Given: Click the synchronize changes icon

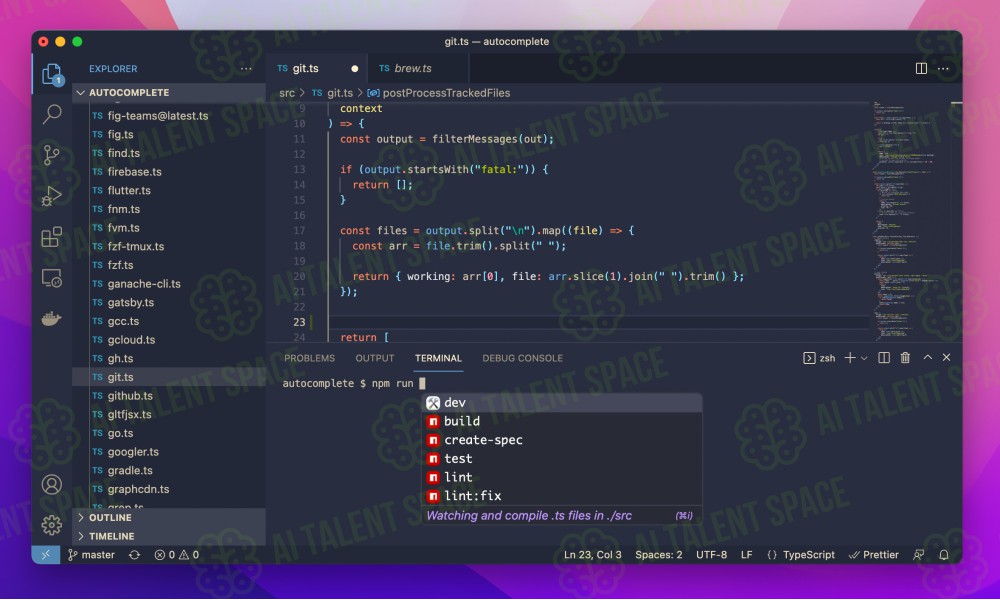Looking at the screenshot, I should [135, 555].
